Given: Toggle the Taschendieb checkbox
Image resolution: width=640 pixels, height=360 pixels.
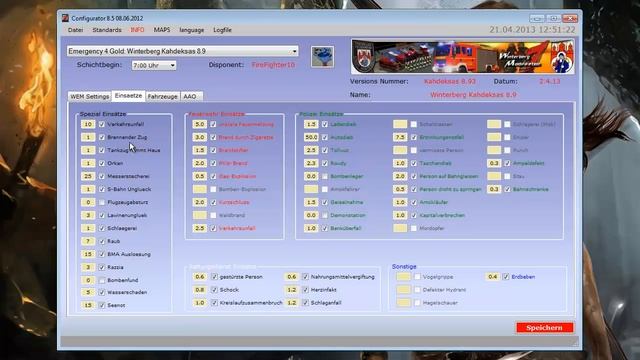Looking at the screenshot, I should [413, 163].
